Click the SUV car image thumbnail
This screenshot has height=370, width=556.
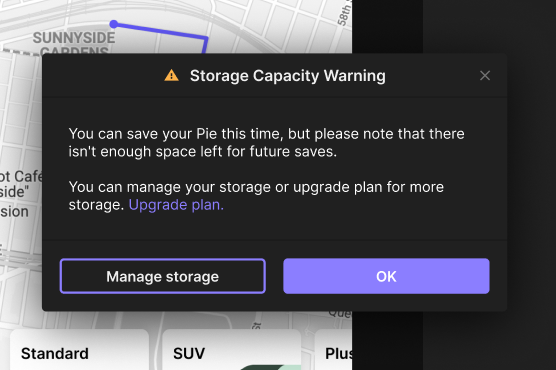[271, 367]
